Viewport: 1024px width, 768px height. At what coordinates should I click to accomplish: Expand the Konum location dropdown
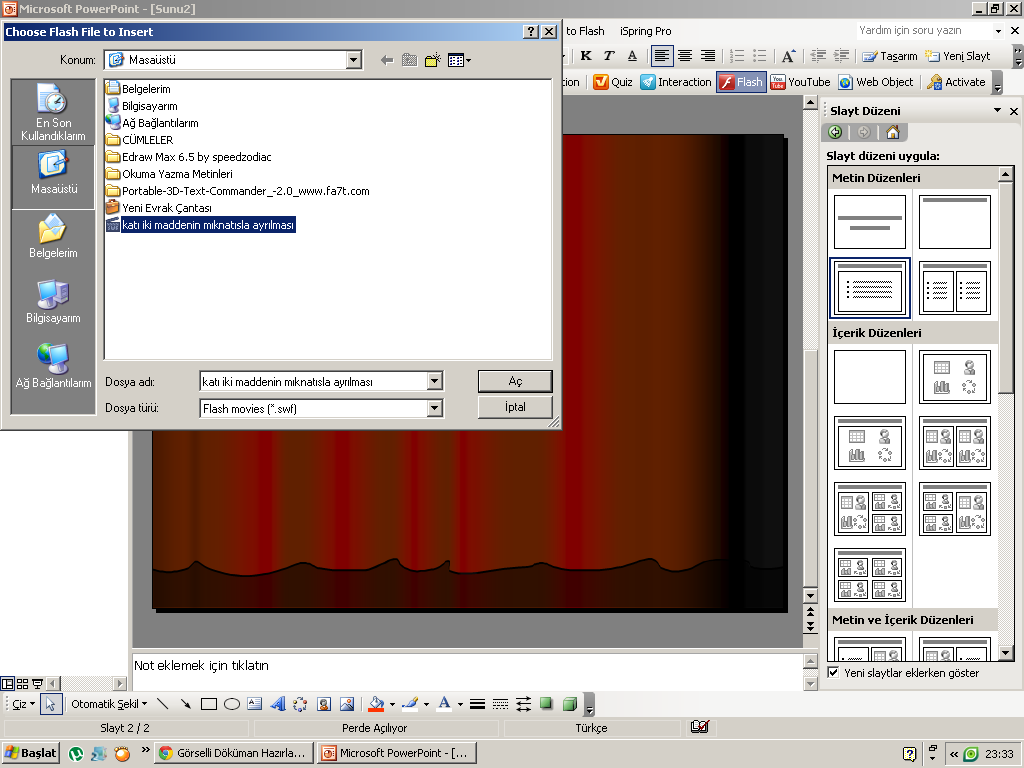pyautogui.click(x=353, y=60)
